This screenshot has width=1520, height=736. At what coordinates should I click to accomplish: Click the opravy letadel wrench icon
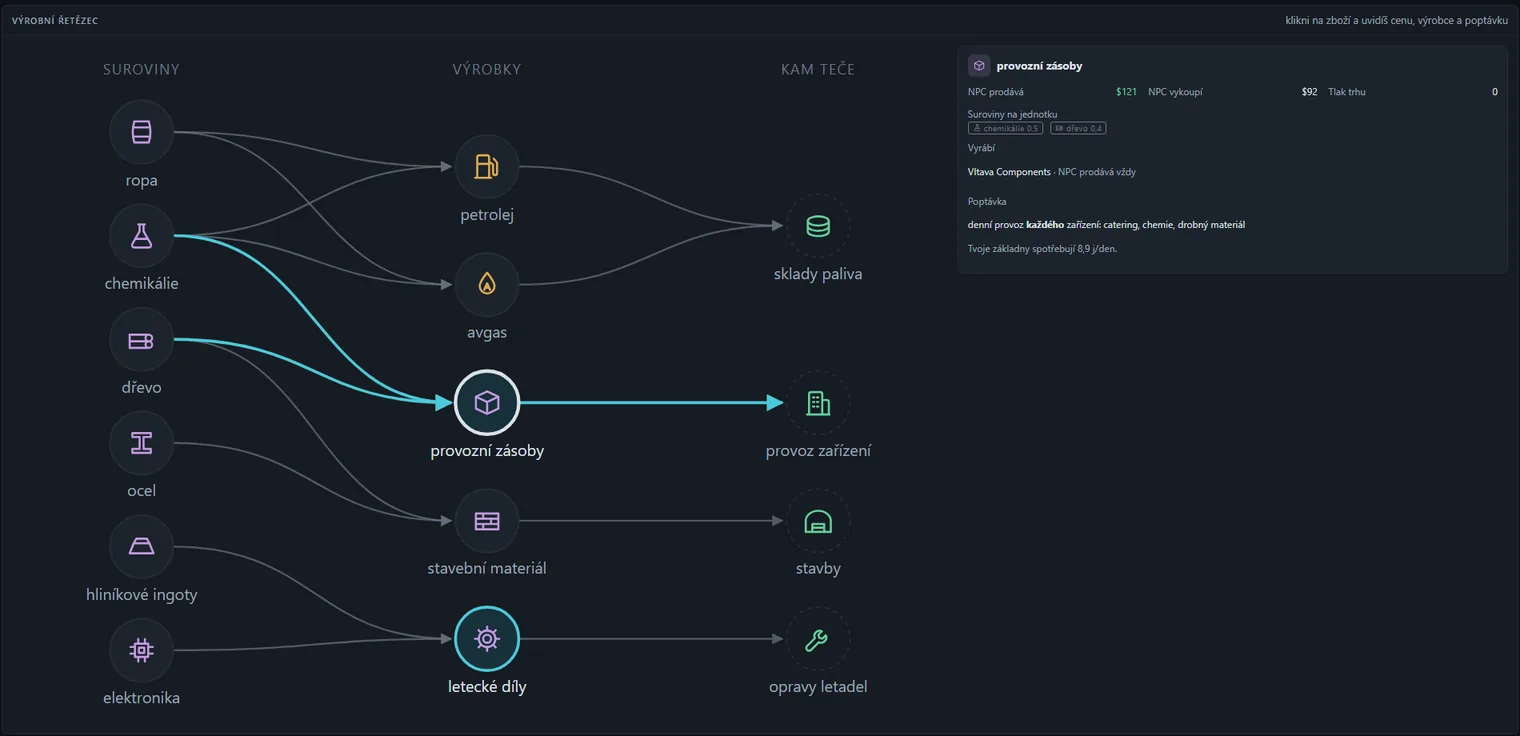818,639
